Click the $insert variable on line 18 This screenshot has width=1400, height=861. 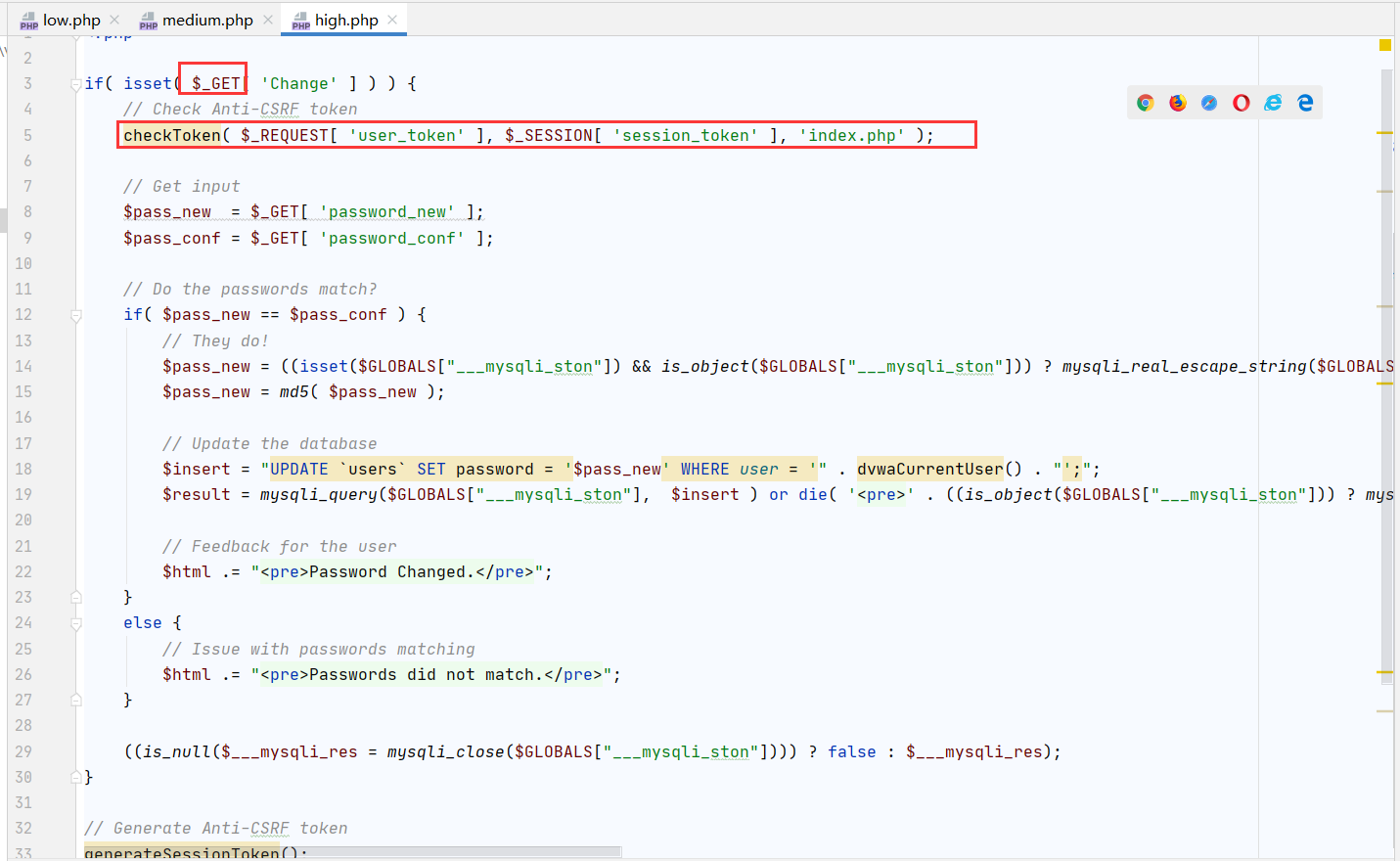pos(197,470)
